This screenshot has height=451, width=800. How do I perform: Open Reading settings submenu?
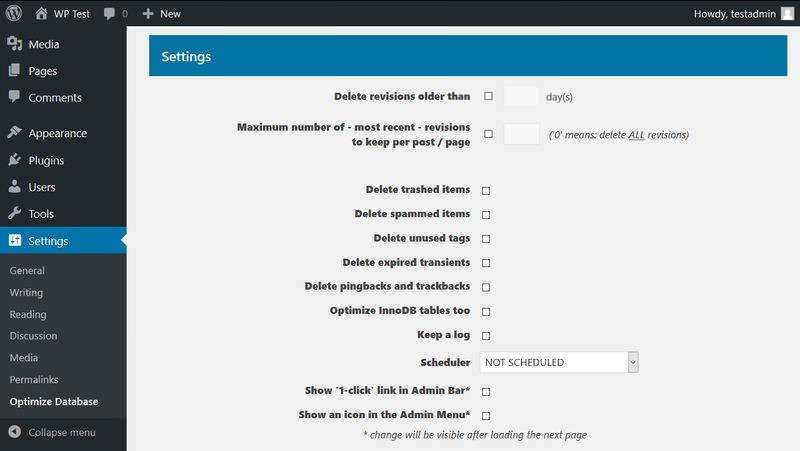(x=28, y=314)
